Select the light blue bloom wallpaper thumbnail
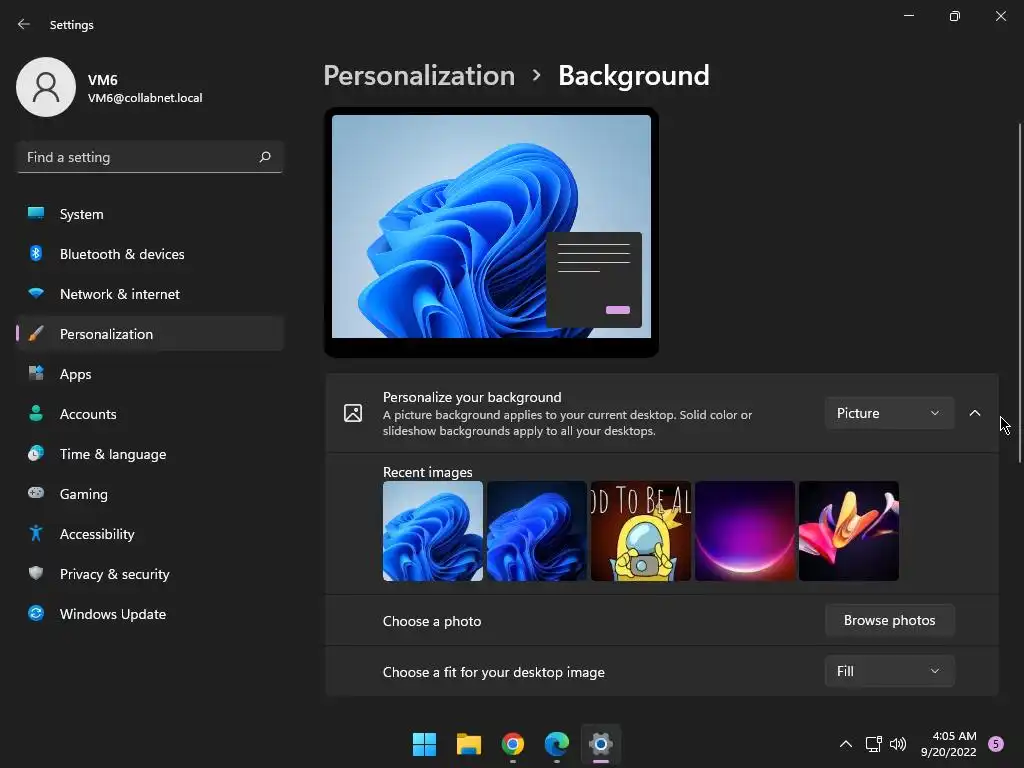Viewport: 1024px width, 768px height. coord(432,531)
